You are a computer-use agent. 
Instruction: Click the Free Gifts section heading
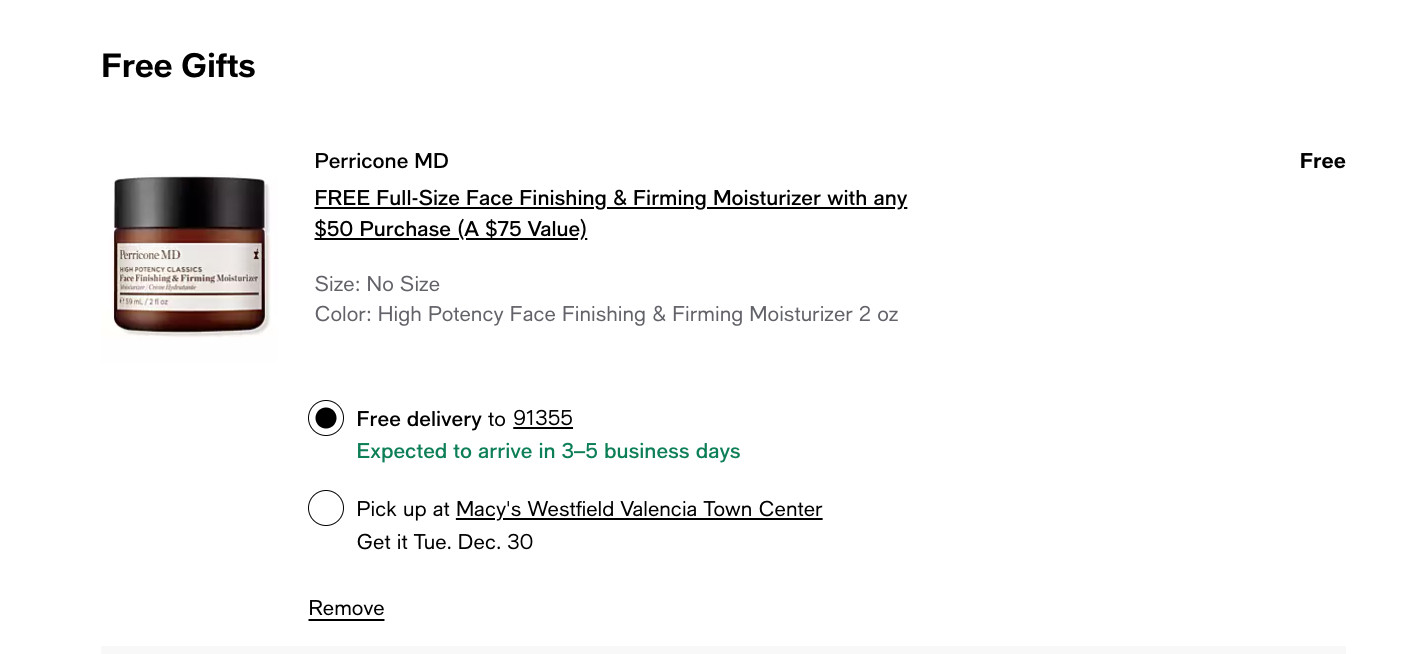(x=178, y=66)
